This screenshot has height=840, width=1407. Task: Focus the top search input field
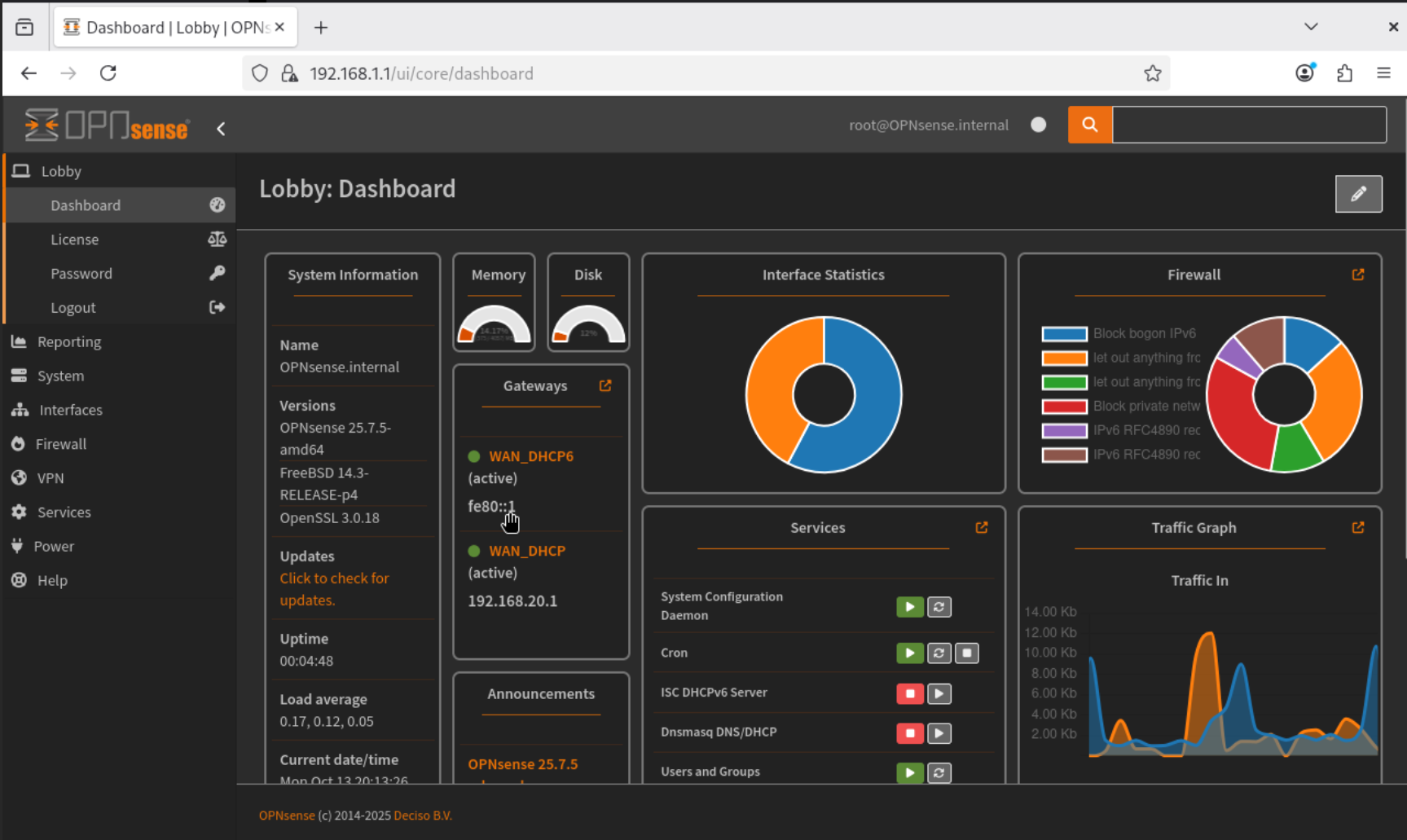[x=1248, y=125]
